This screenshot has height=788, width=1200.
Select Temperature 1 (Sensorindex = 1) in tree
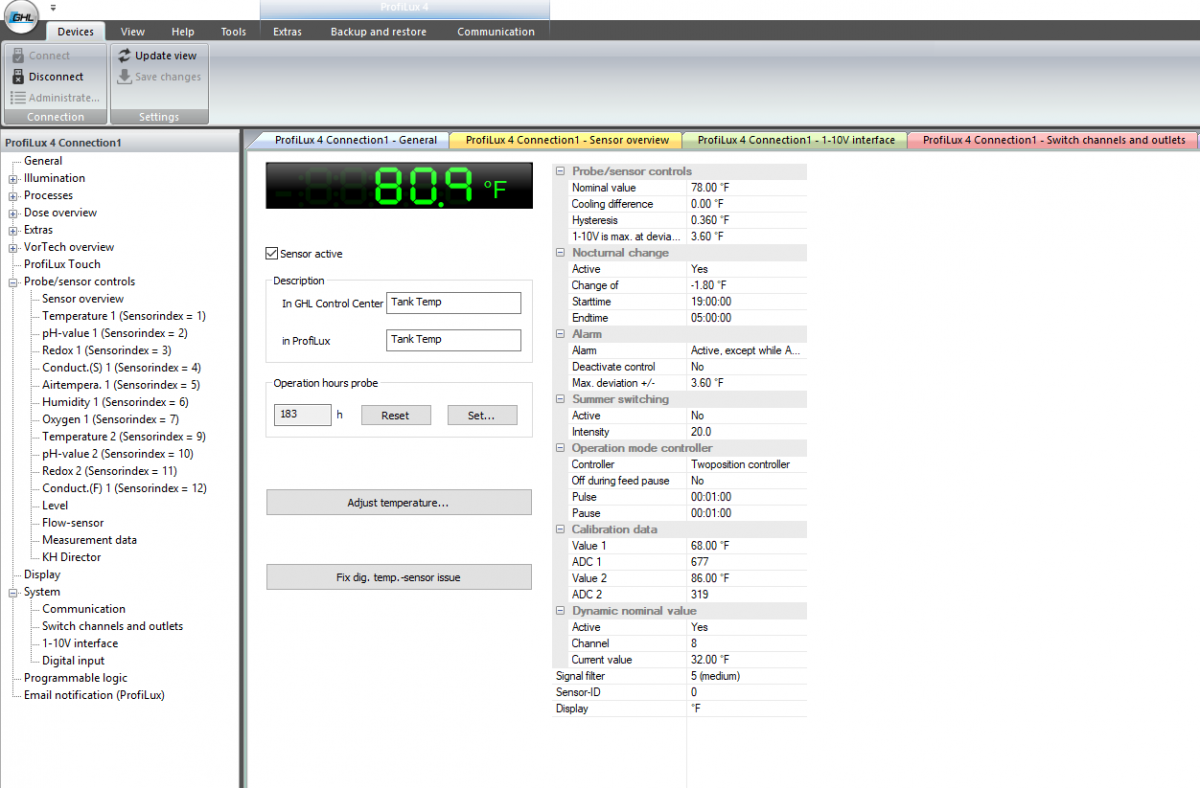124,316
